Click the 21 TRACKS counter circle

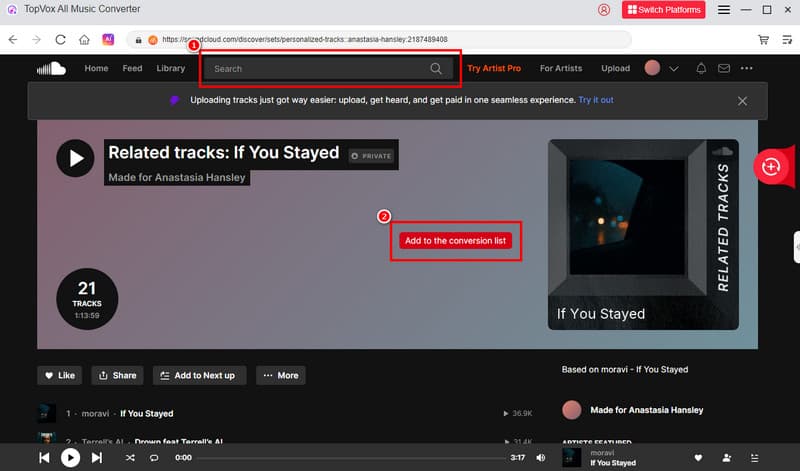pyautogui.click(x=87, y=299)
